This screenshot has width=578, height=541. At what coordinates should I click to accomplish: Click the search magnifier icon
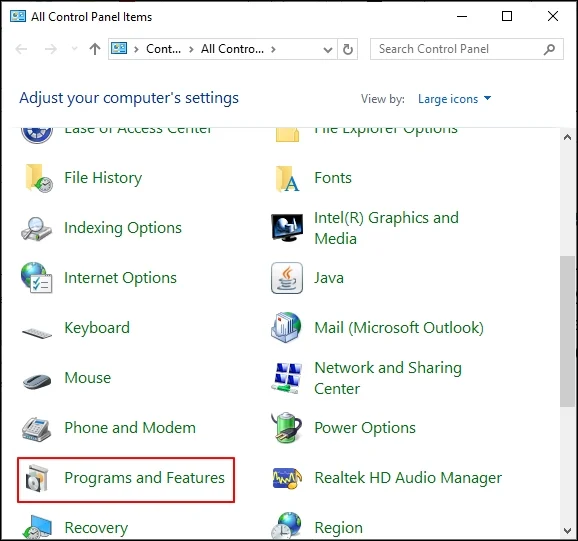point(549,49)
